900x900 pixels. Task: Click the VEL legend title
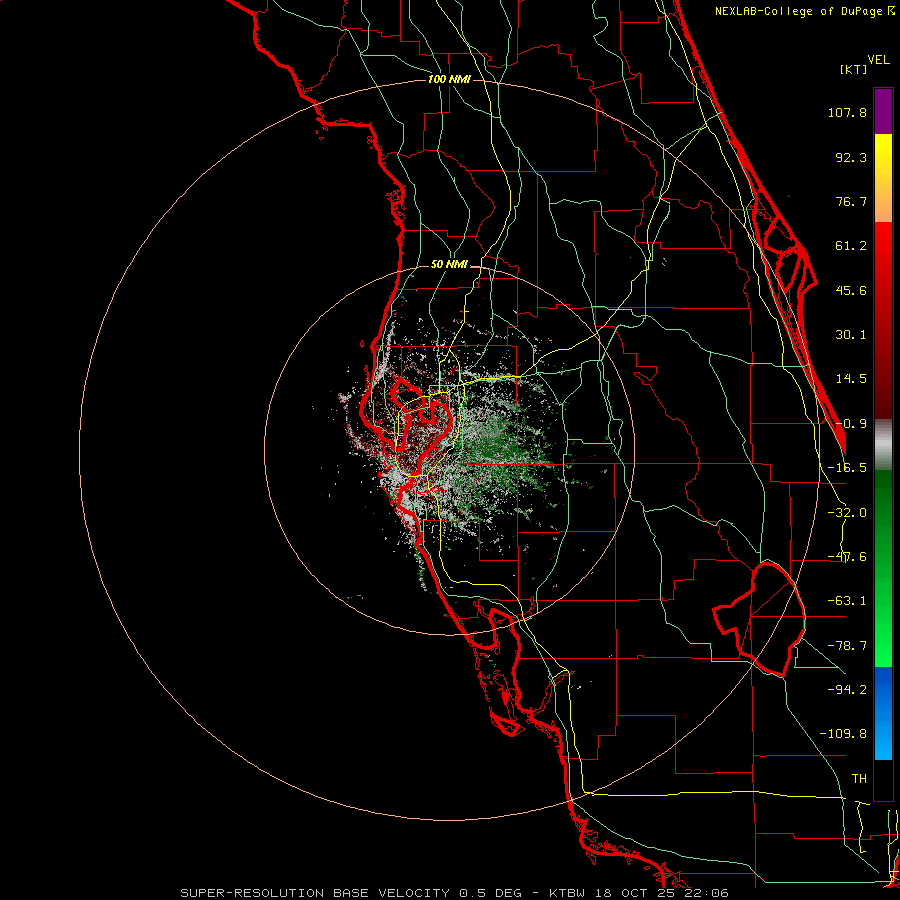(878, 60)
